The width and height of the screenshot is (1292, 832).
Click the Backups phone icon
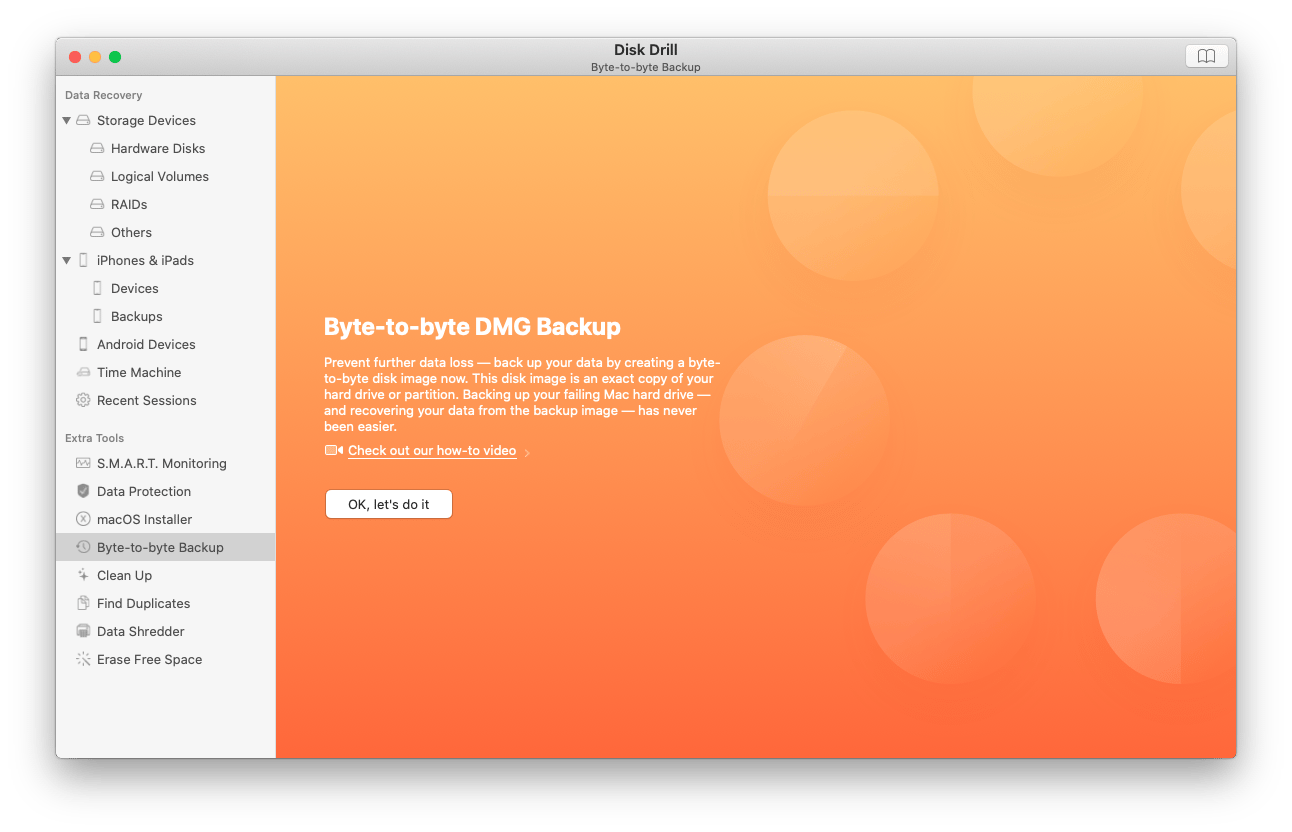[x=97, y=316]
